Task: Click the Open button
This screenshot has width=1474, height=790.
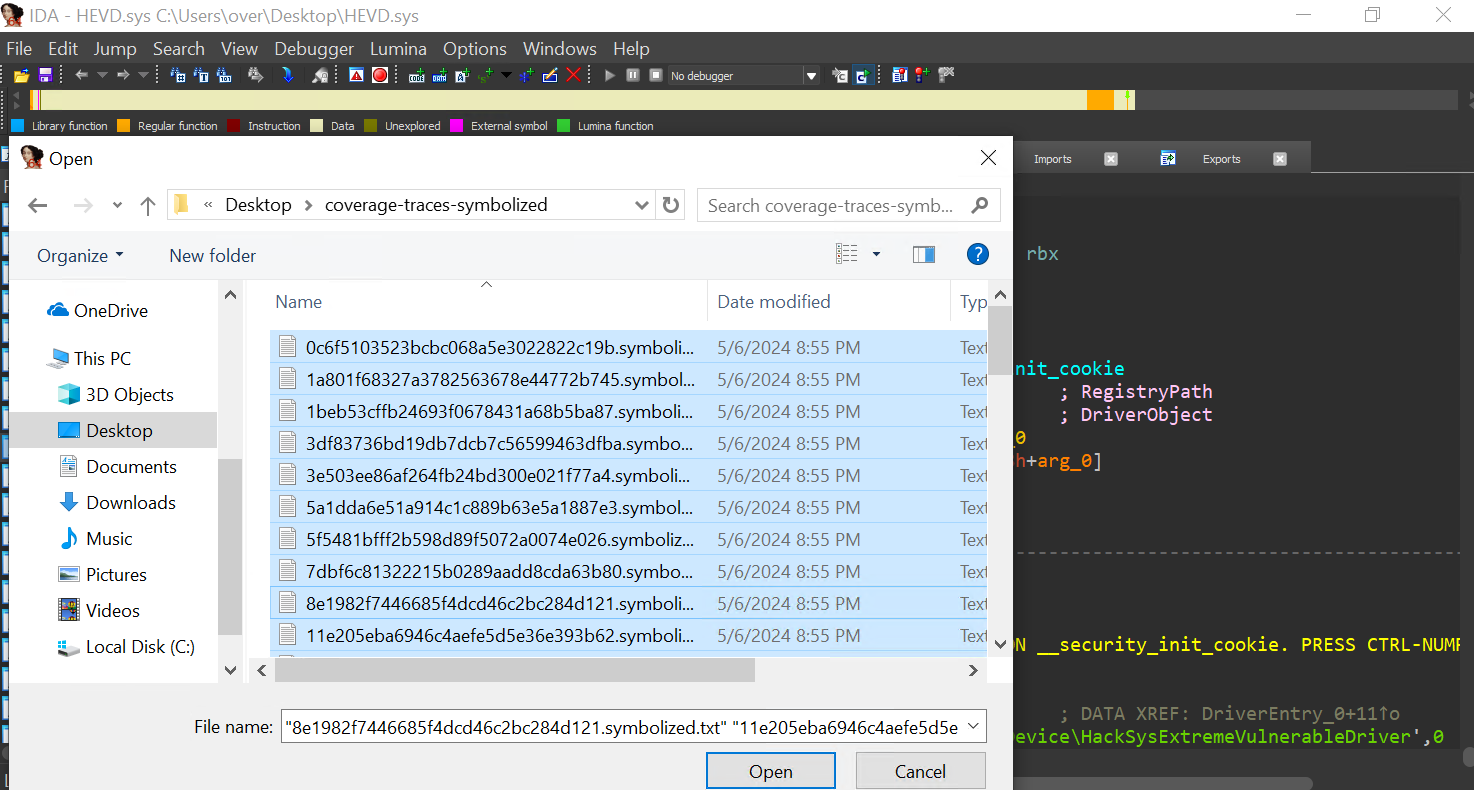Action: (770, 771)
